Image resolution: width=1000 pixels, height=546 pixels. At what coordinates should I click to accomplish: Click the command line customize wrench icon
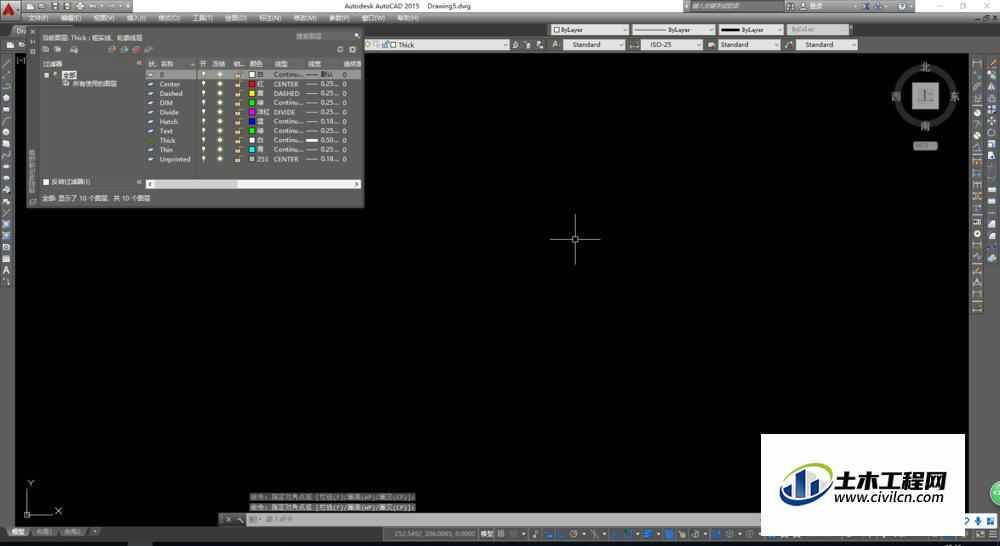240,519
